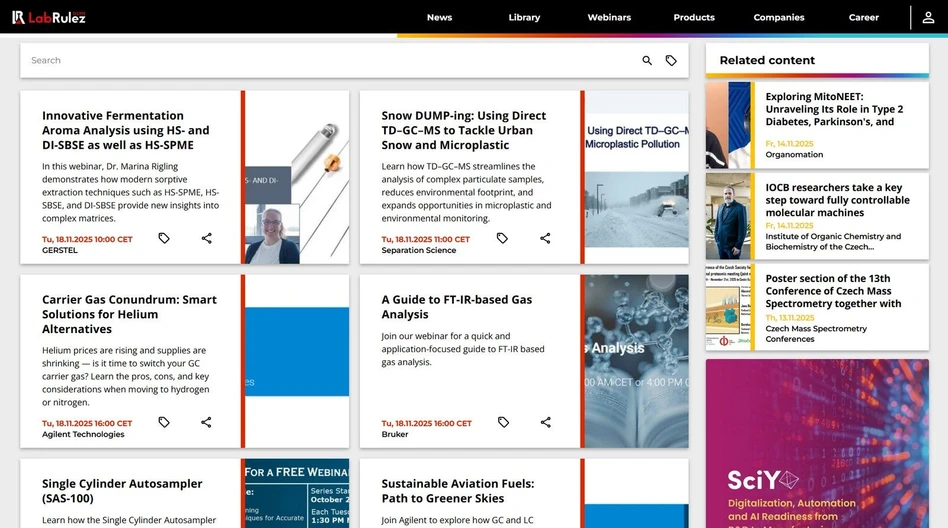Viewport: 948px width, 528px height.
Task: Click the Bruker company name
Action: (395, 434)
